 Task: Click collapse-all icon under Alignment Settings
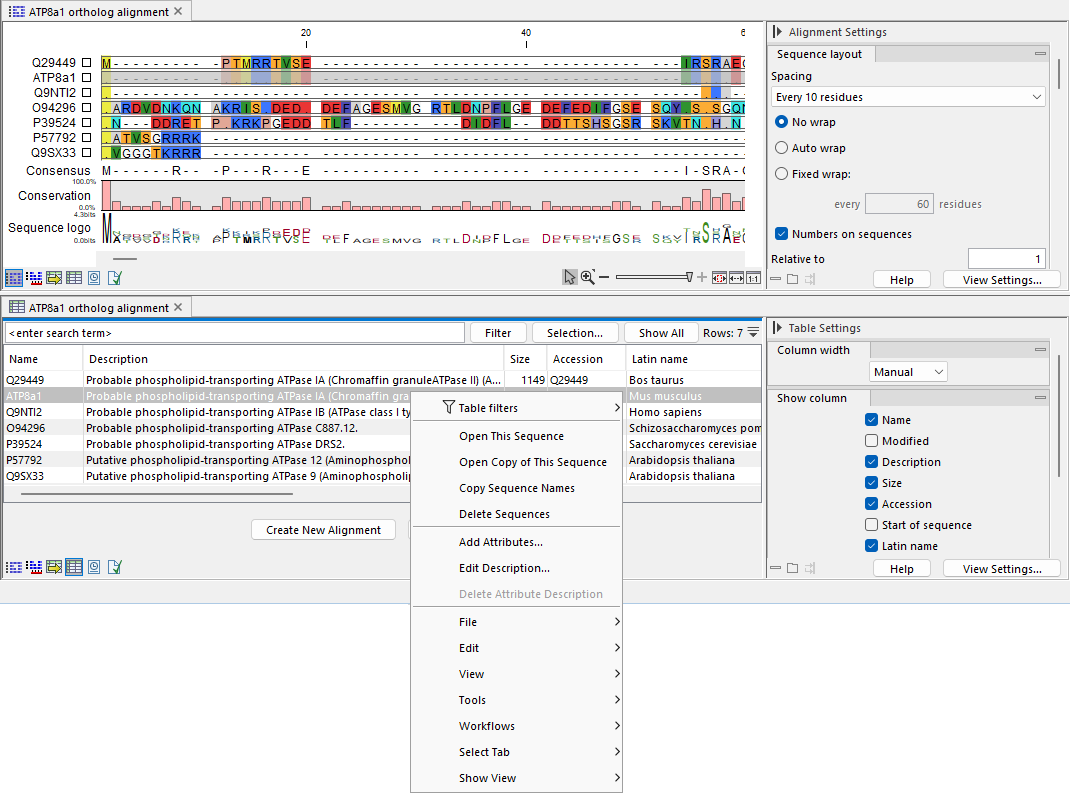pyautogui.click(x=776, y=279)
